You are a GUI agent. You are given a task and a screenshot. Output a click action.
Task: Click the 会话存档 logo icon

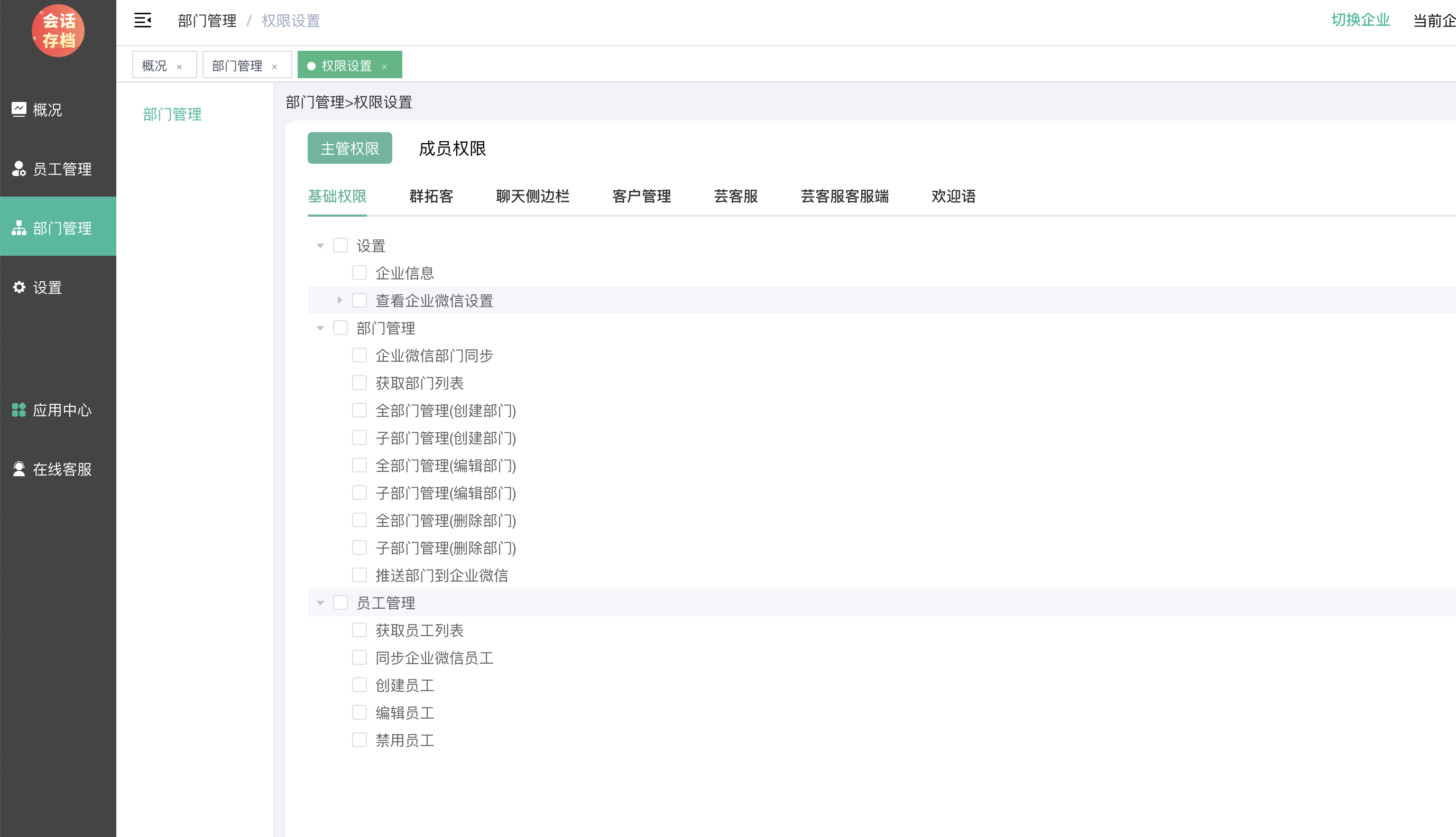tap(58, 31)
